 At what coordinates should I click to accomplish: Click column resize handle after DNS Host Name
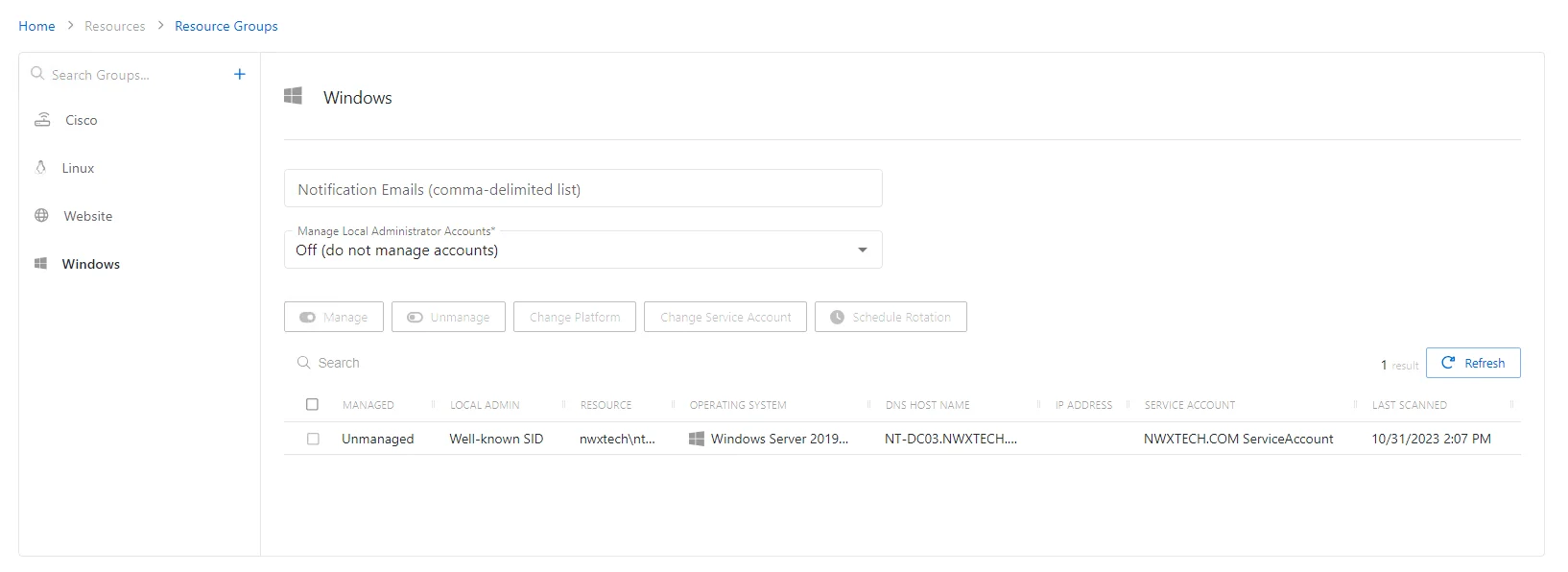[1038, 405]
